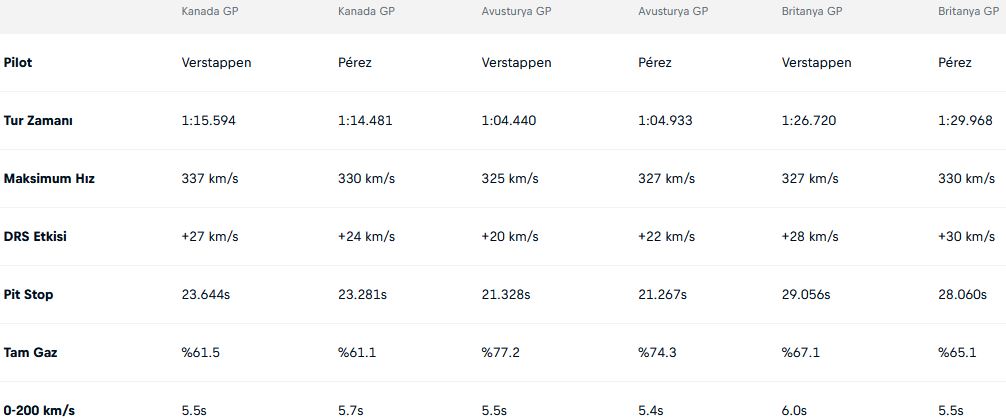The width and height of the screenshot is (1006, 419).
Task: Select the Pit Stop row label
Action: coord(28,295)
